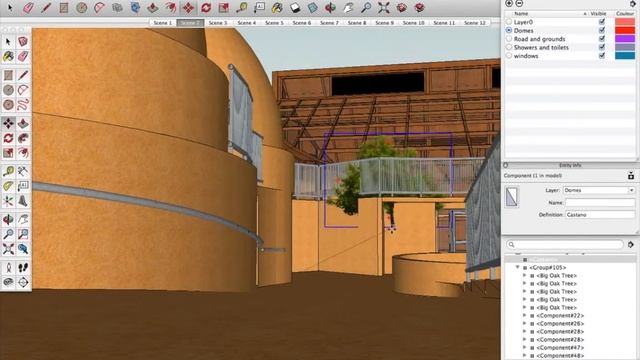Select the Arc tool in the top toolbar

[99, 7]
